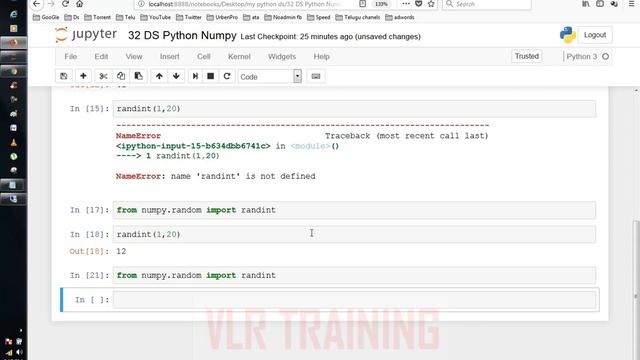Open the Pocket save icon
Screen dimensions: 640x360
coord(418,4)
